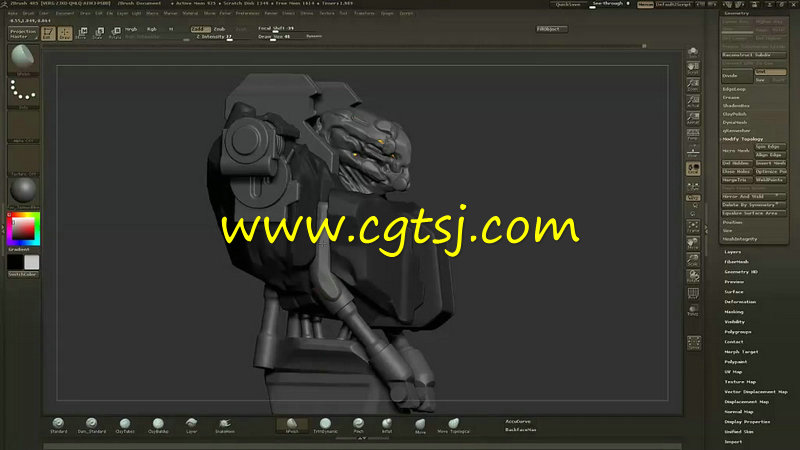Viewport: 800px width, 450px height.
Task: Click Equalize Surface Area button
Action: 754,213
